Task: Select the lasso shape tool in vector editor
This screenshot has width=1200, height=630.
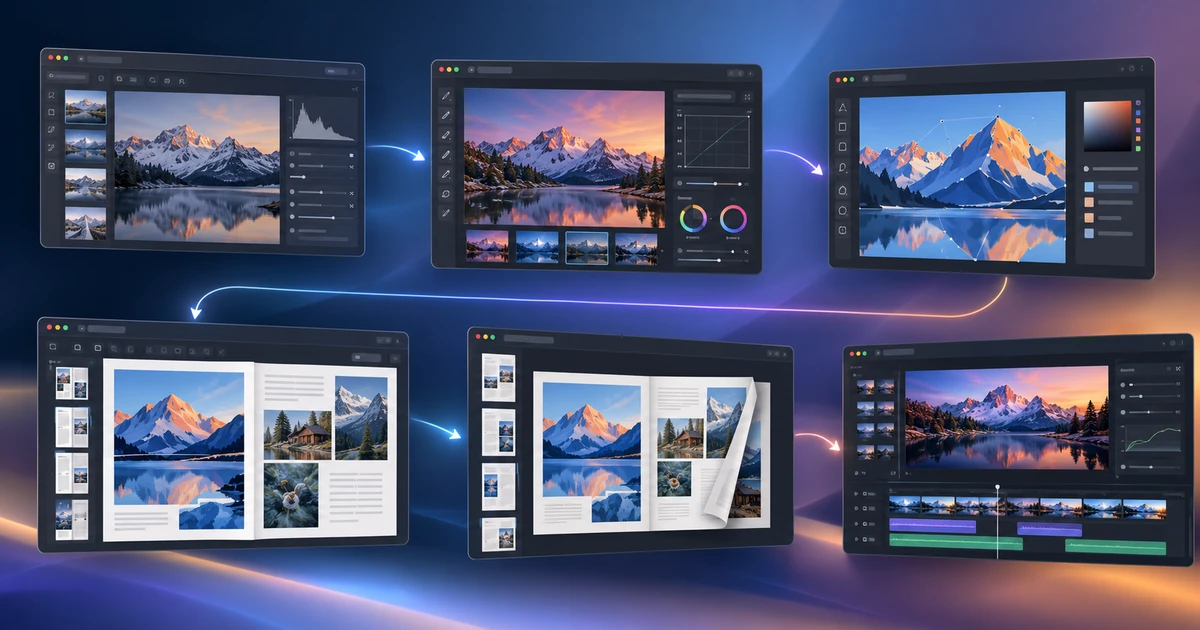Action: point(843,168)
